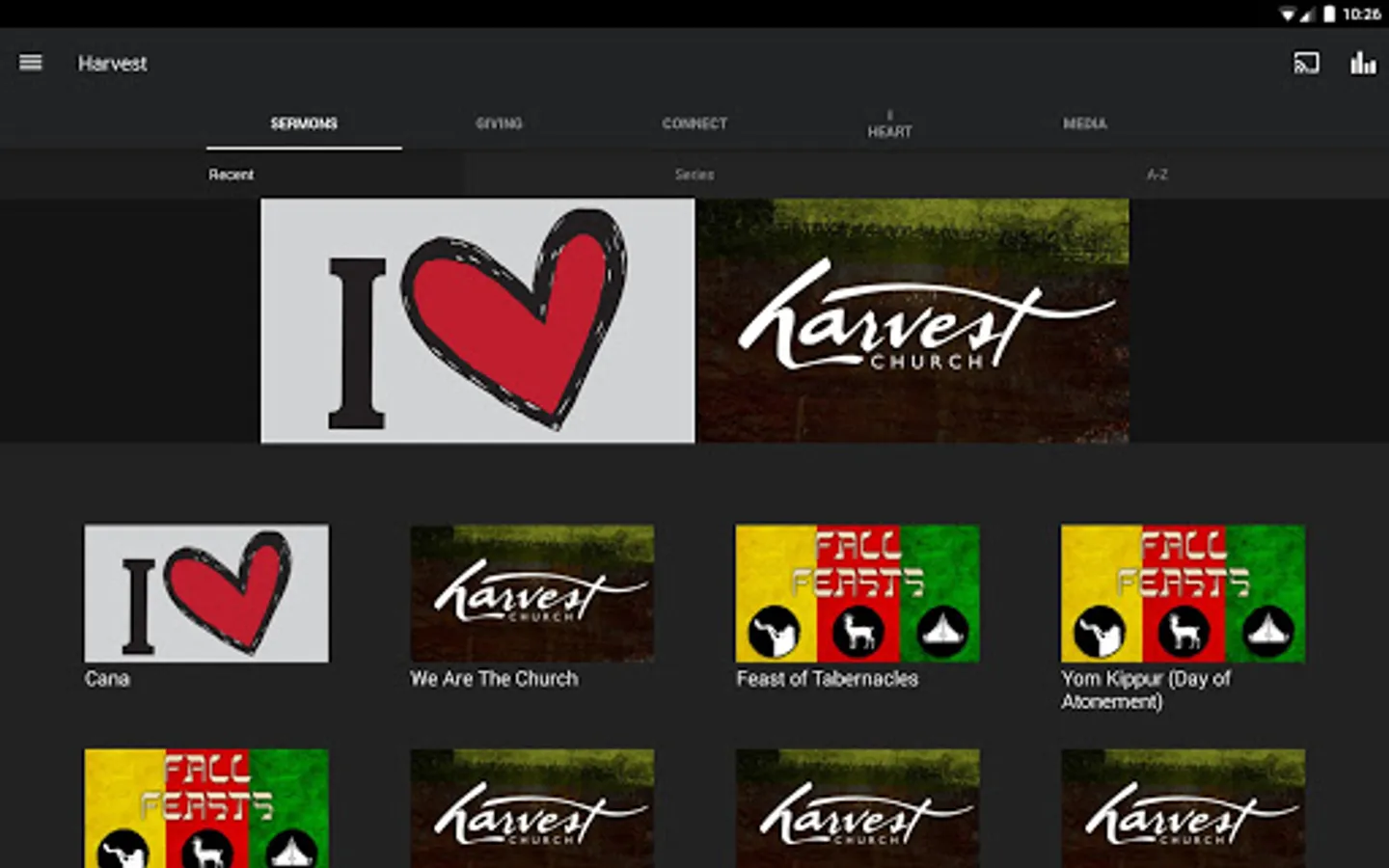1389x868 pixels.
Task: Select the Sermons tab
Action: [304, 123]
